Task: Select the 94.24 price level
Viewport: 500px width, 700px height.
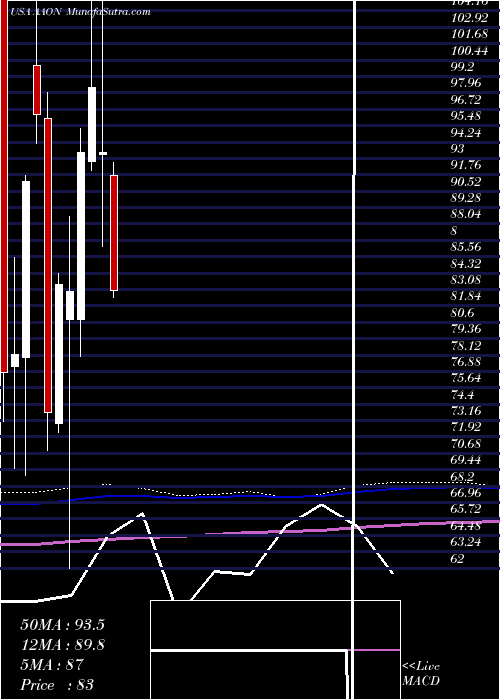Action: coord(466,133)
